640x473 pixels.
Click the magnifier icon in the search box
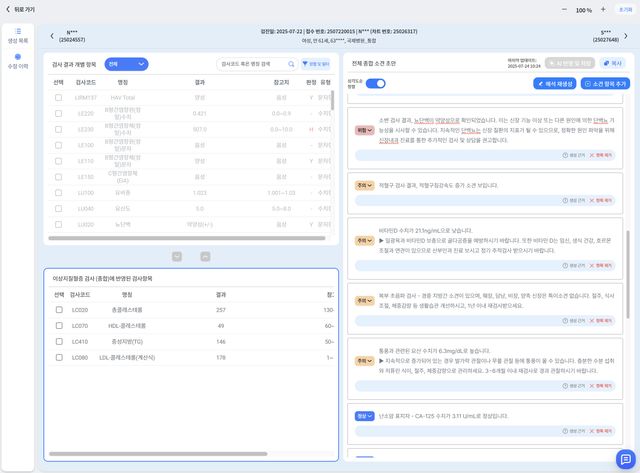[x=291, y=64]
